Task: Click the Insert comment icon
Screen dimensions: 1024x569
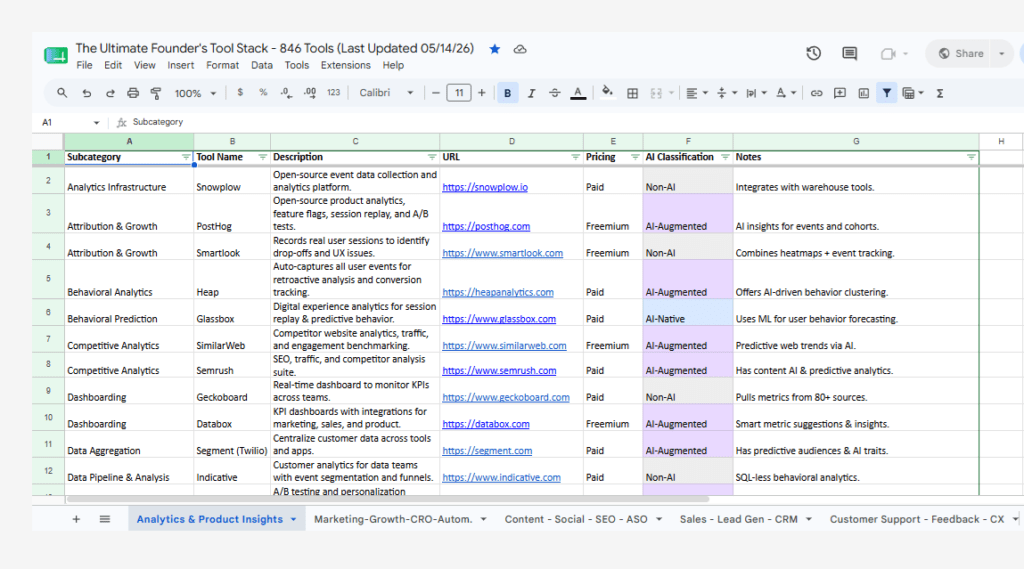Action: (840, 93)
